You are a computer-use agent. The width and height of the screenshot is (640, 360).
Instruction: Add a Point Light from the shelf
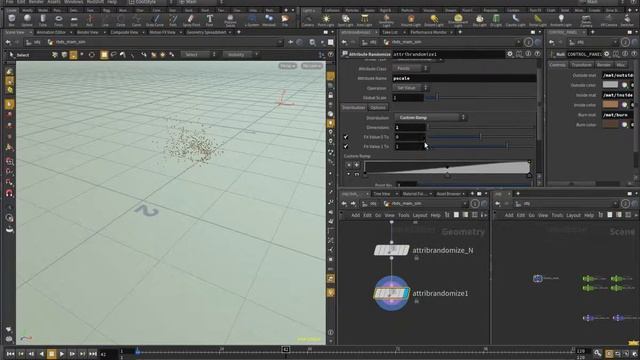(326, 20)
